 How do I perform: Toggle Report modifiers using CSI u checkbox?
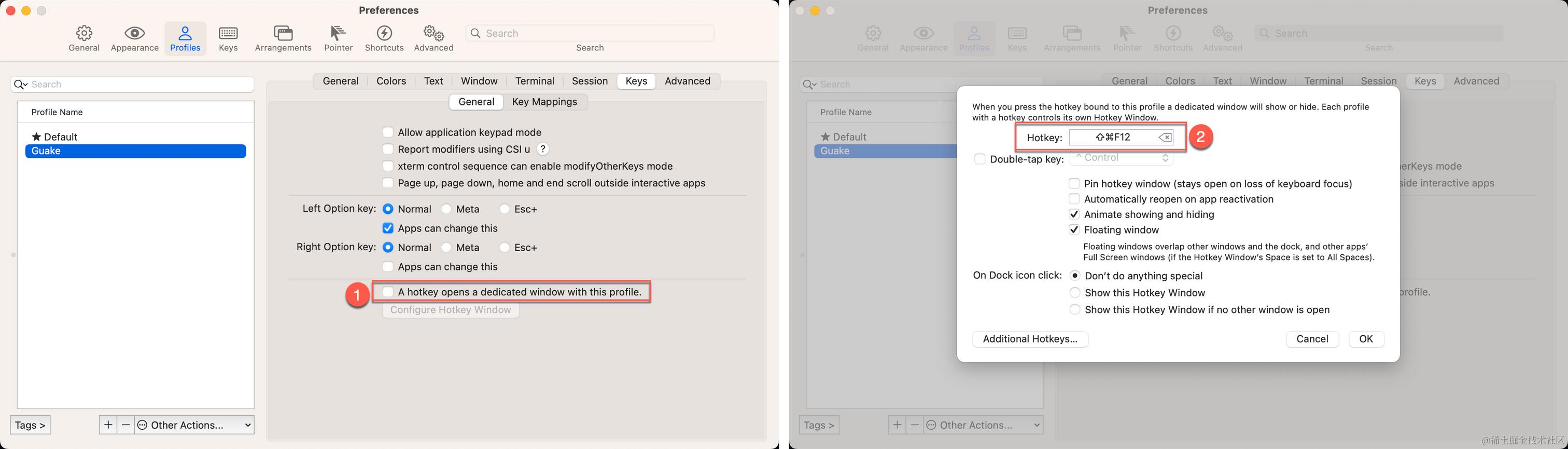click(388, 149)
